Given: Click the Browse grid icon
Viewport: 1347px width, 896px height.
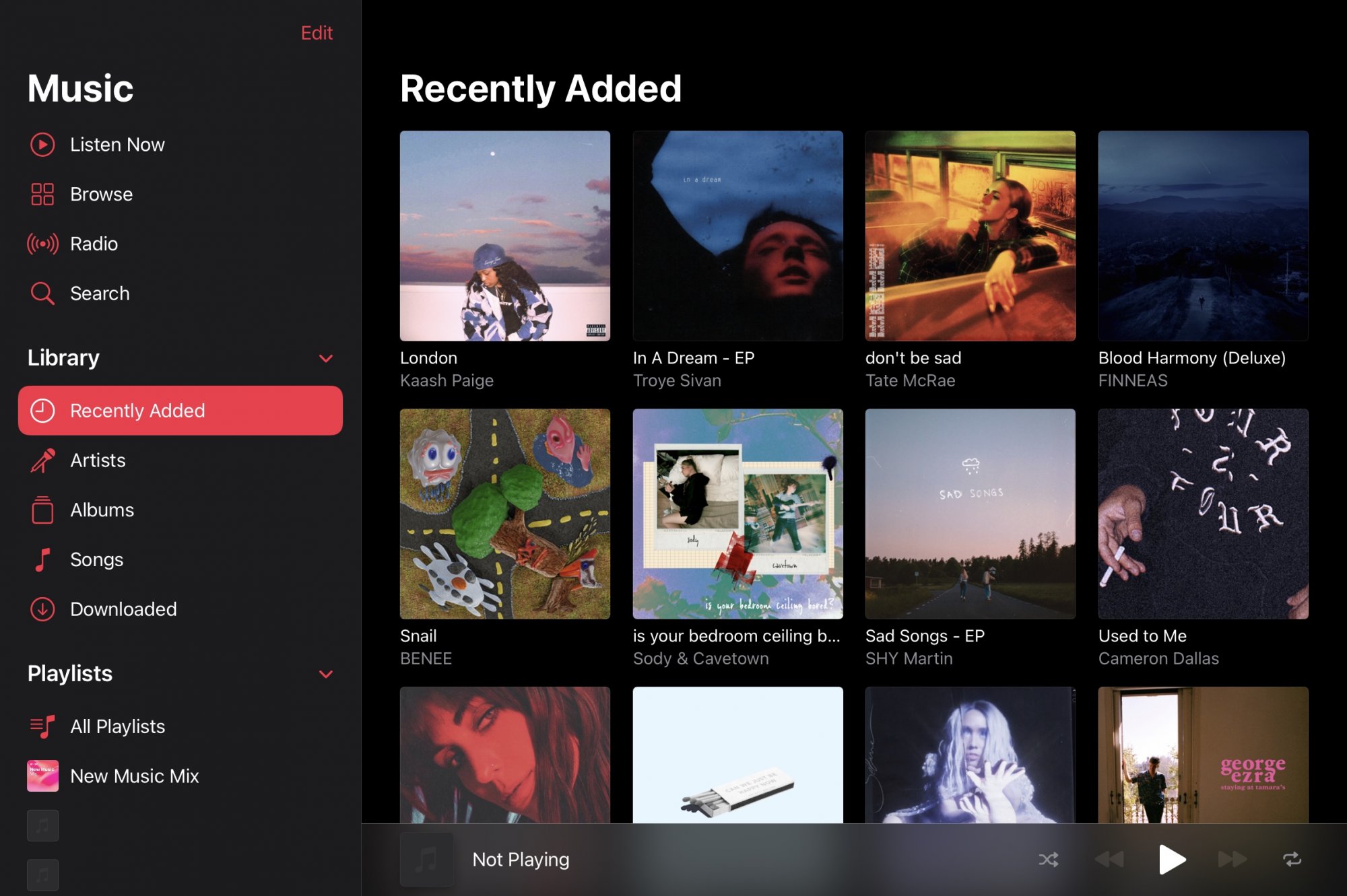Looking at the screenshot, I should (x=42, y=195).
